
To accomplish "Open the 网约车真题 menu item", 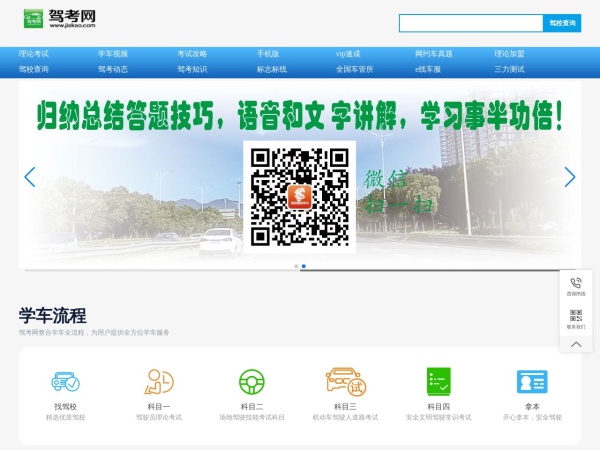I will (434, 54).
